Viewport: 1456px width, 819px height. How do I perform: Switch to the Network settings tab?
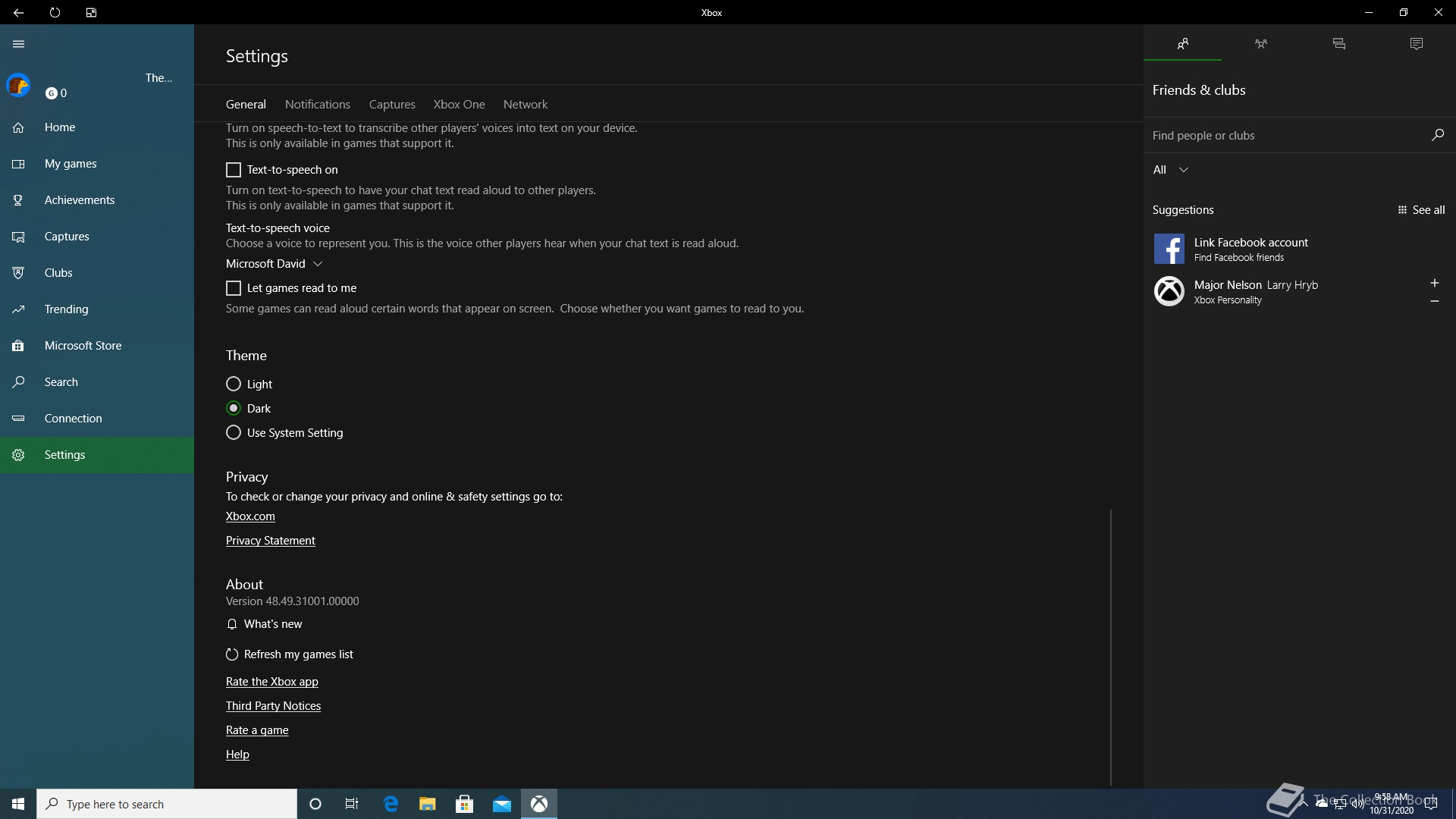525,105
